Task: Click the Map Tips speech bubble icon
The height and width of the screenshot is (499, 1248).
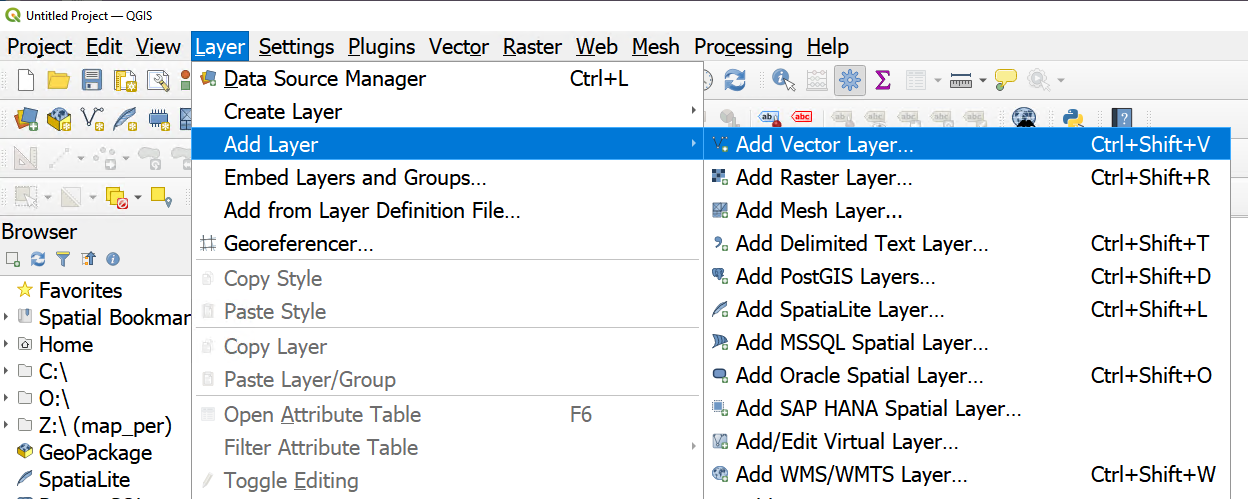Action: (1005, 80)
